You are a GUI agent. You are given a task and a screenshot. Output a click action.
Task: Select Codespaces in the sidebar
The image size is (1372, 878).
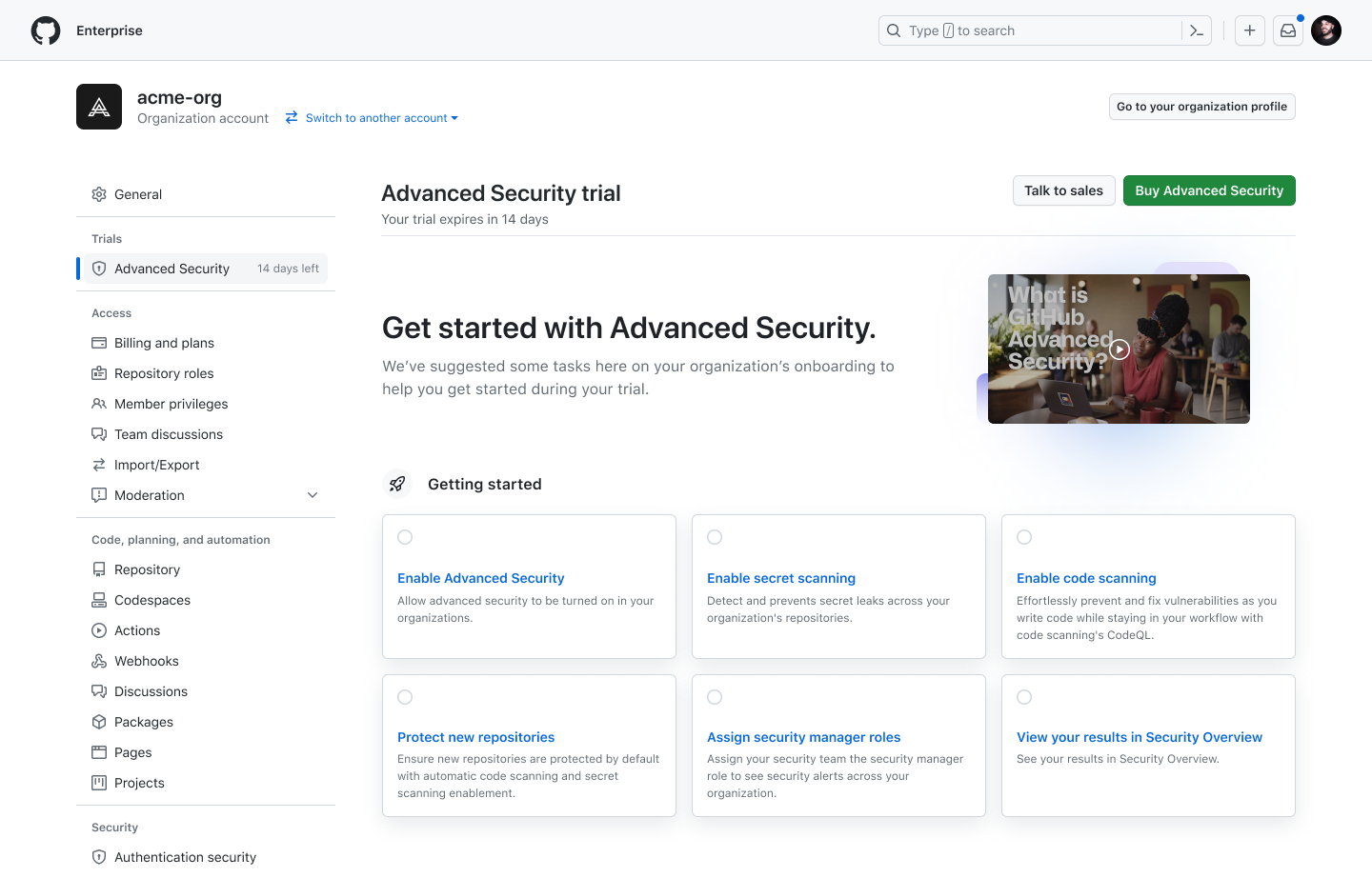click(x=152, y=600)
